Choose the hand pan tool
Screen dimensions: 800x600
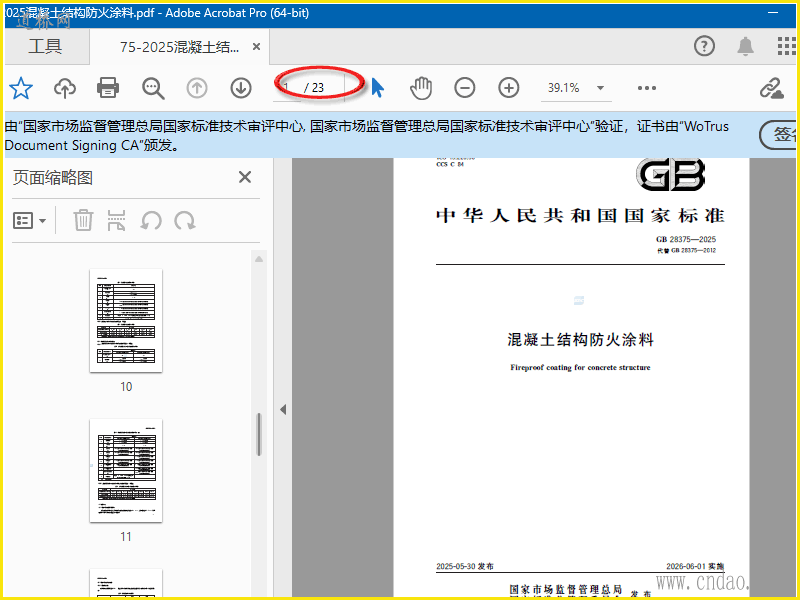pos(421,88)
